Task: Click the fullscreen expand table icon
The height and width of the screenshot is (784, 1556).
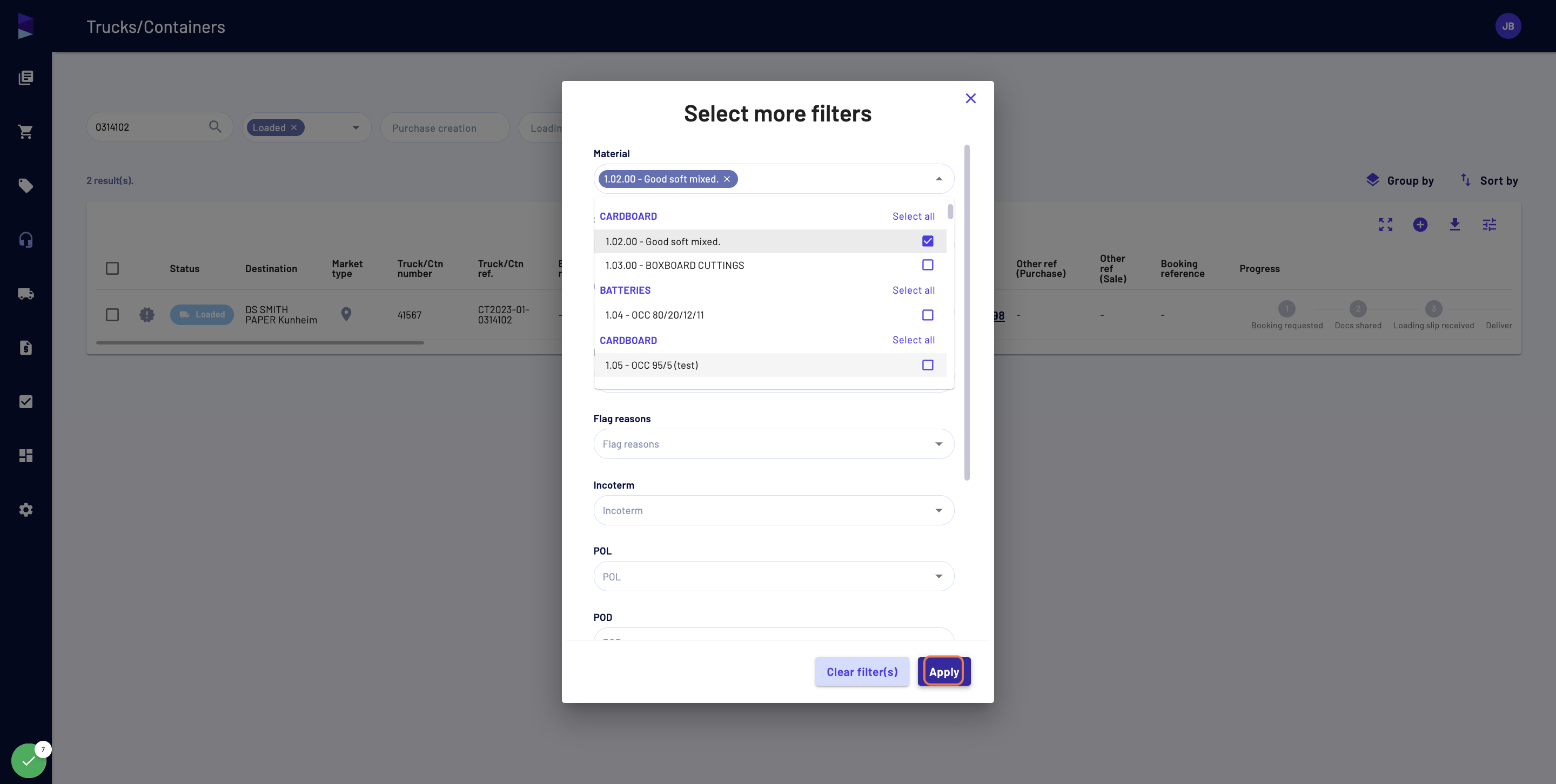Action: click(1386, 225)
